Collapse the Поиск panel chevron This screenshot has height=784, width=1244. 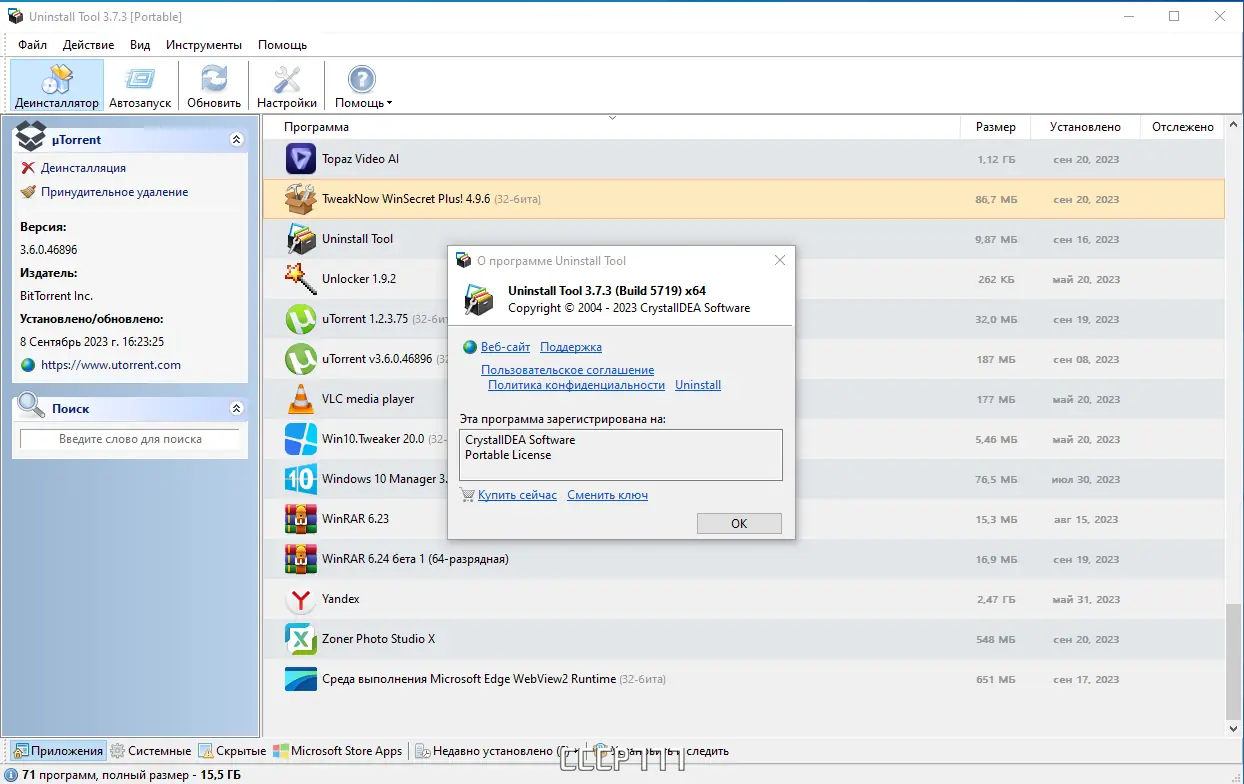tap(237, 408)
